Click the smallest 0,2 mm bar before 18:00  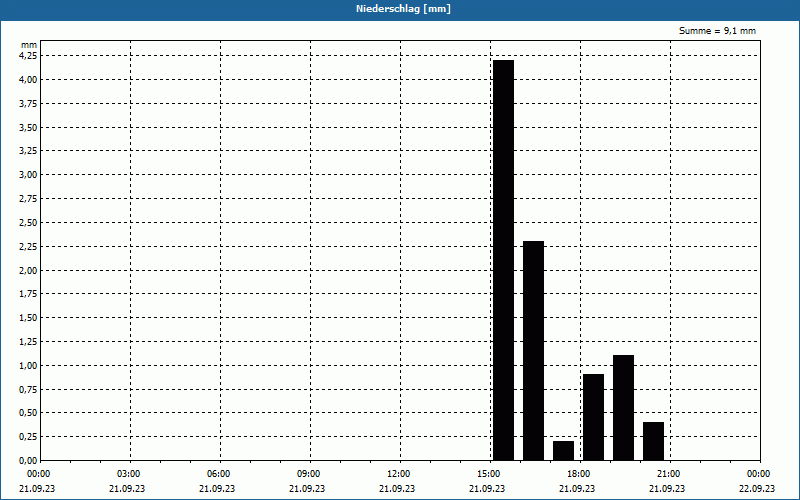pyautogui.click(x=563, y=451)
